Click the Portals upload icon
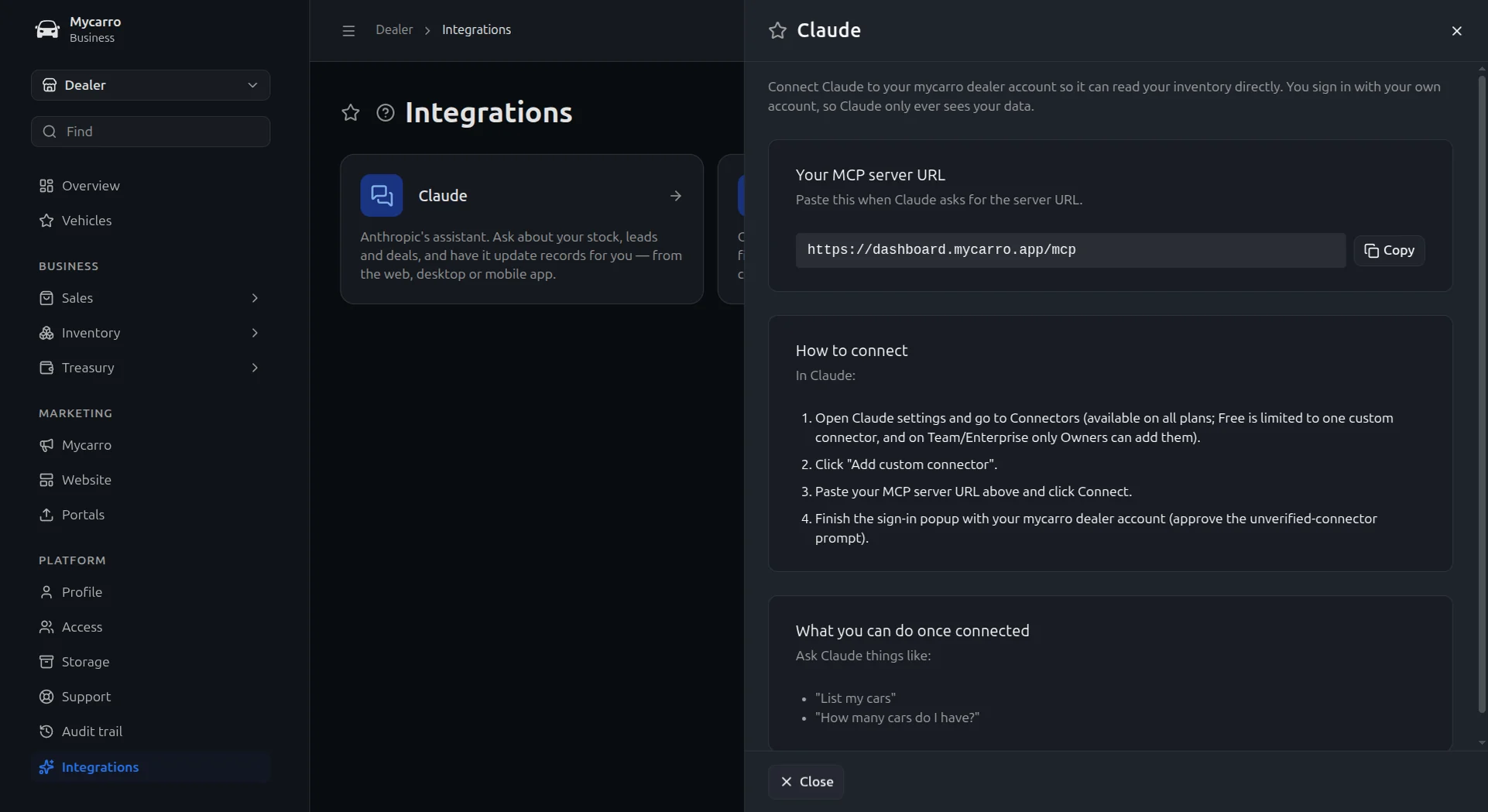The width and height of the screenshot is (1488, 812). point(46,515)
